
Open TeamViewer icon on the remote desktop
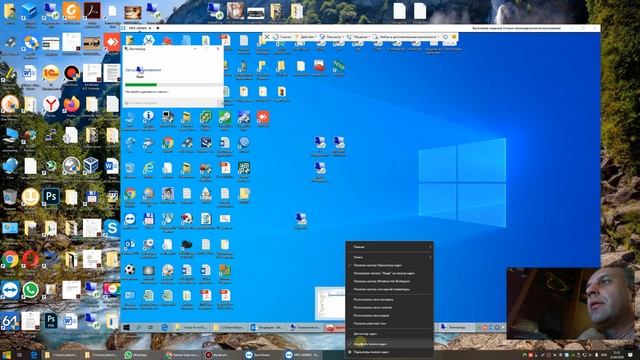[x=130, y=219]
